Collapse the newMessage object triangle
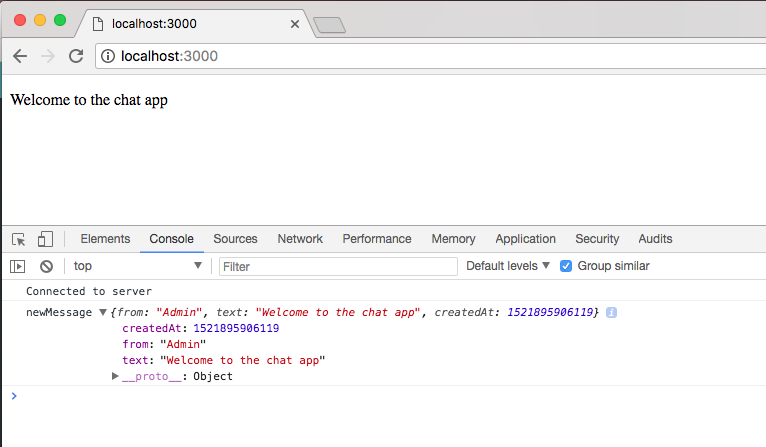766x447 pixels. tap(103, 313)
